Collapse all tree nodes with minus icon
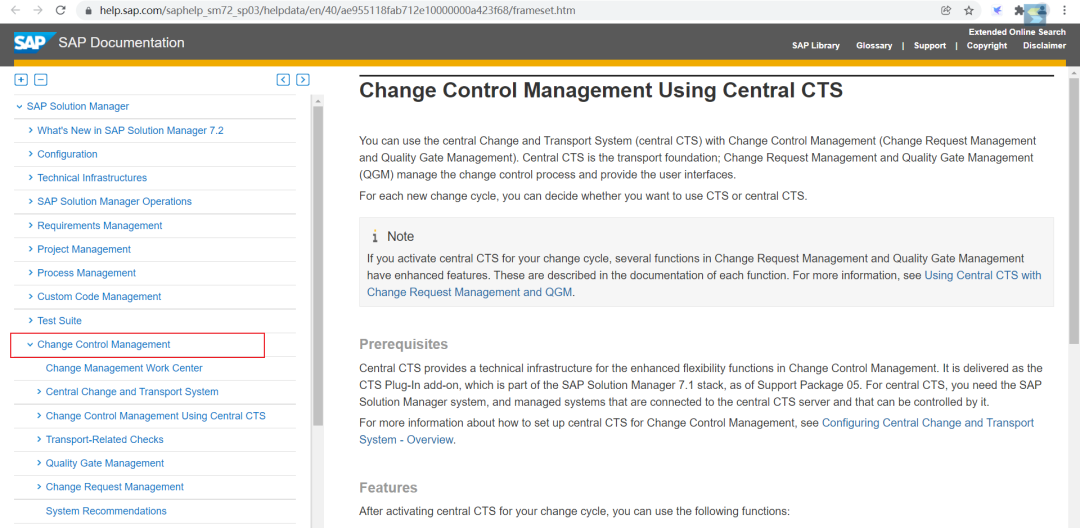Image resolution: width=1080 pixels, height=528 pixels. point(41,80)
